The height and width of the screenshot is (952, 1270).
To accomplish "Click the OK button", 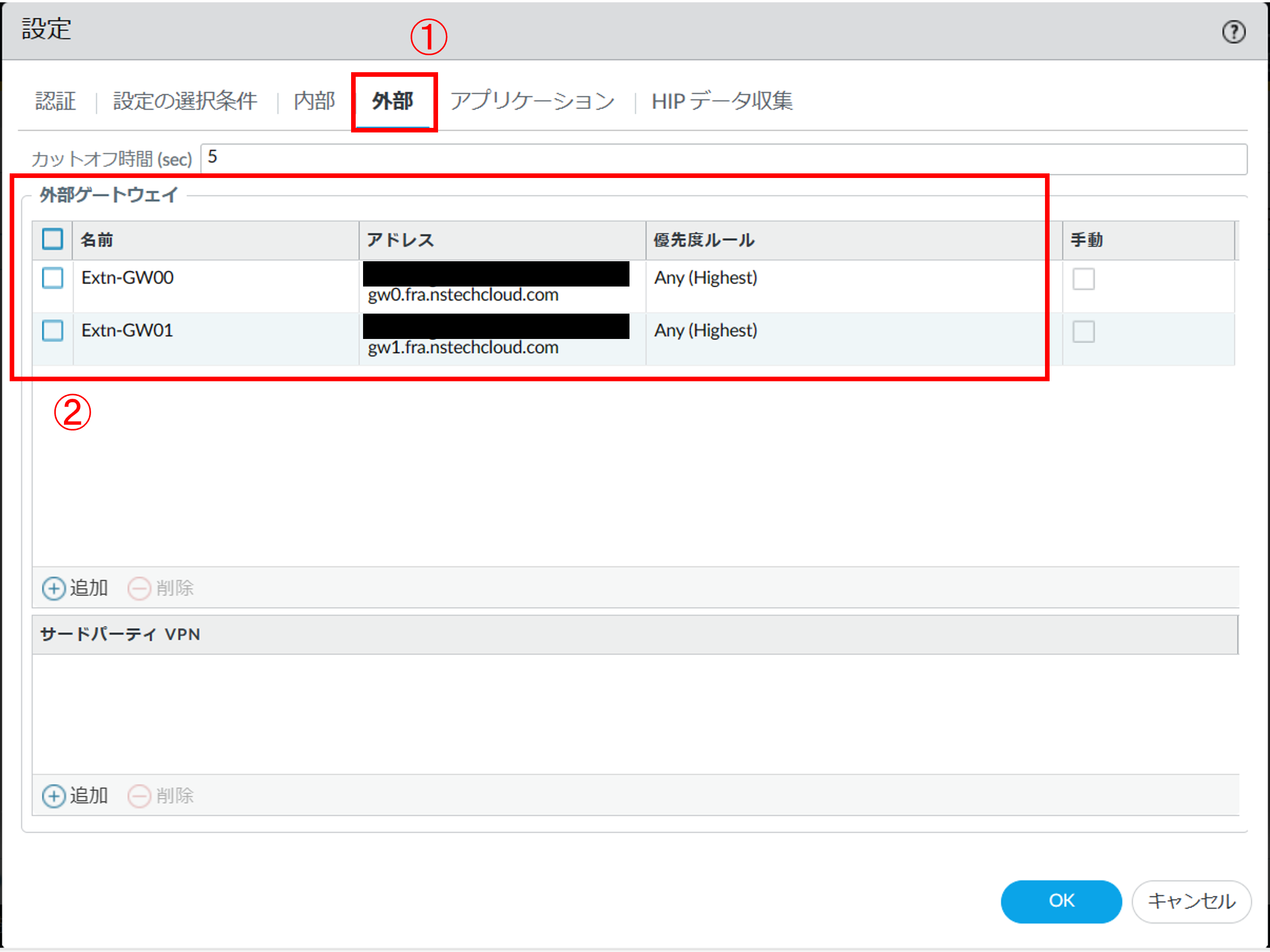I will 1061,901.
